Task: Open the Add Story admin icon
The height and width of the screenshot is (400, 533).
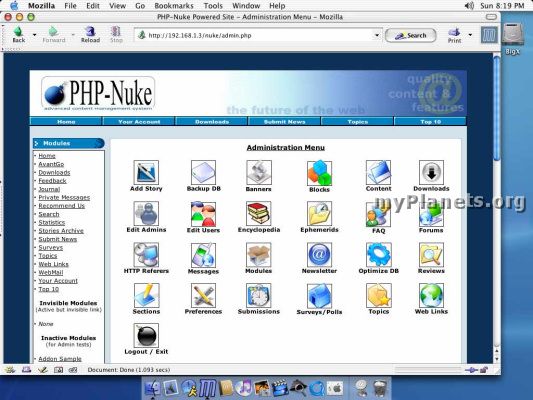Action: coord(146,172)
